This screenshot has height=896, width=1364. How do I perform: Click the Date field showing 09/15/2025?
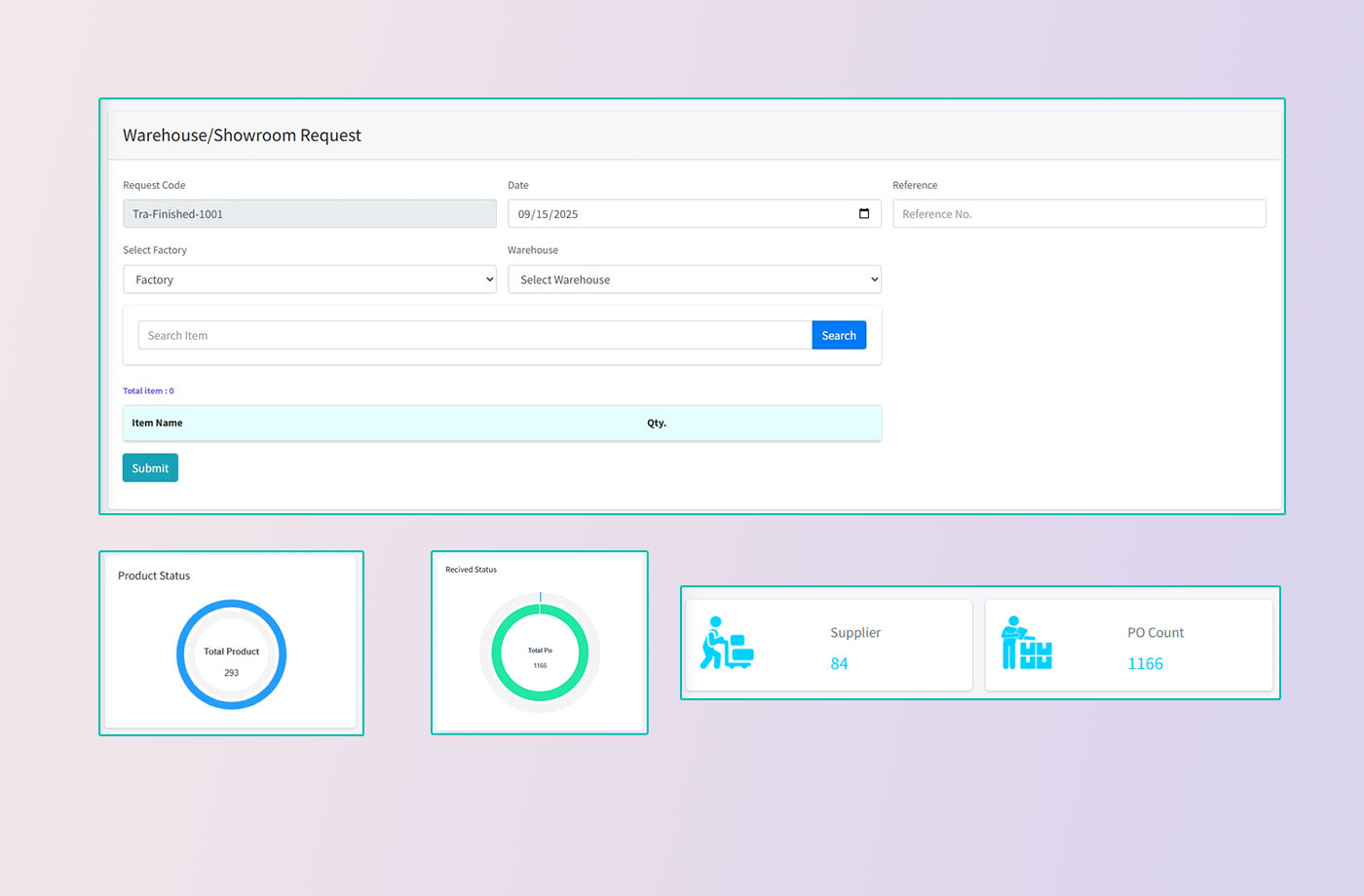pyautogui.click(x=682, y=214)
